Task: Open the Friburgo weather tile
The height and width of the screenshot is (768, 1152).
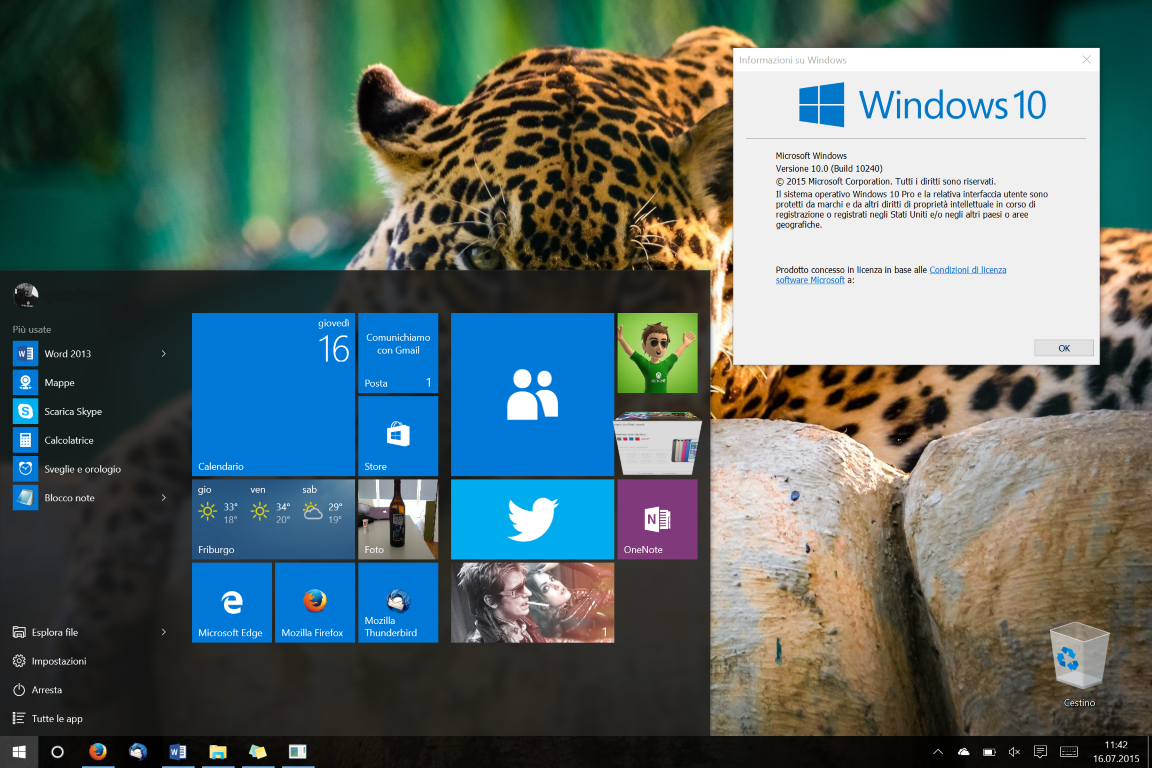Action: point(273,520)
